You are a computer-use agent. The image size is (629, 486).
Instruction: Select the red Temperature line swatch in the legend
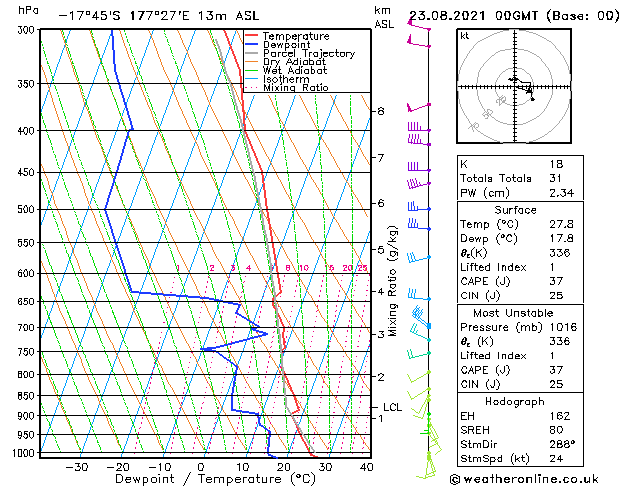coord(252,36)
